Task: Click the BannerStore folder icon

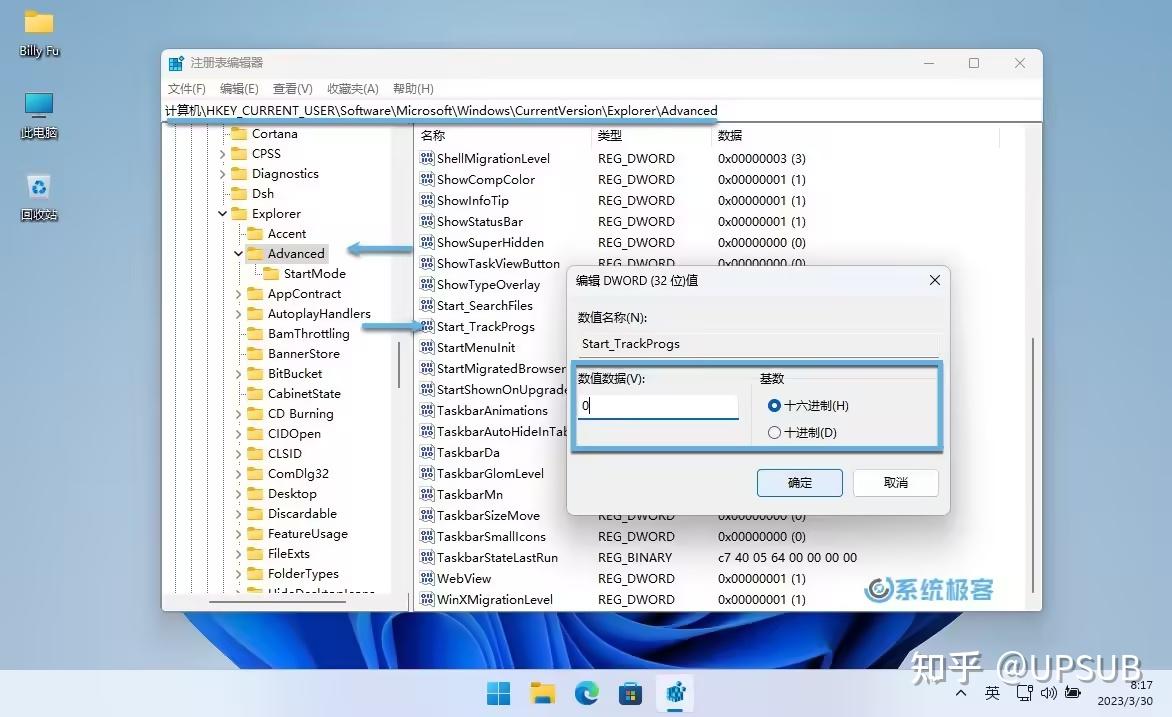Action: (255, 354)
